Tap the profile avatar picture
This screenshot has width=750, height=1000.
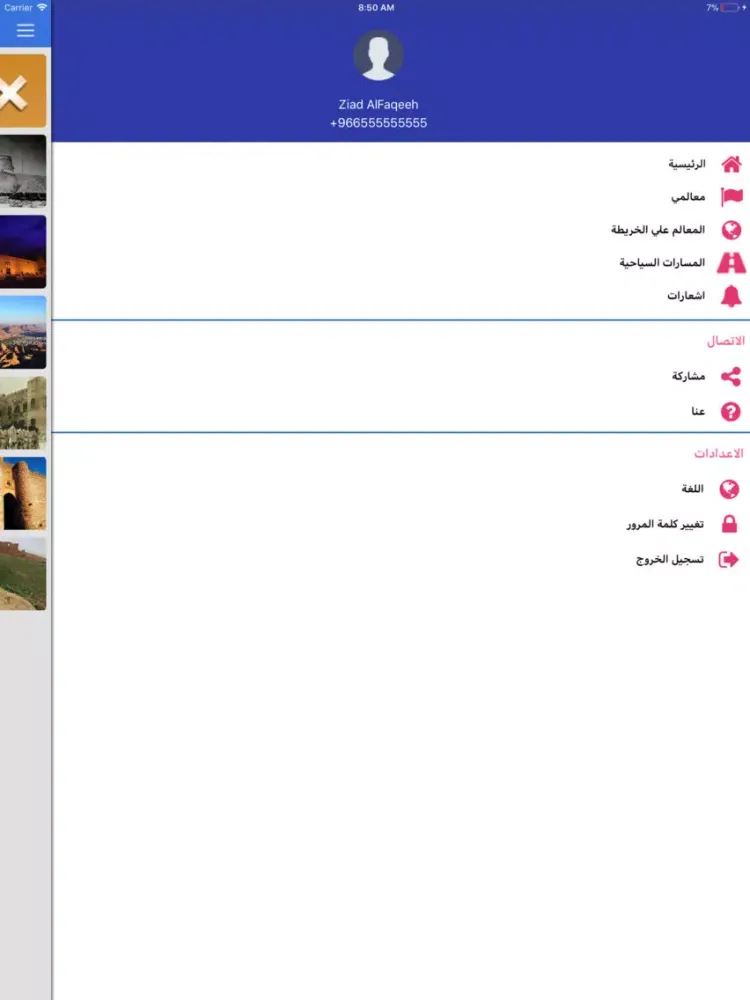pyautogui.click(x=378, y=55)
